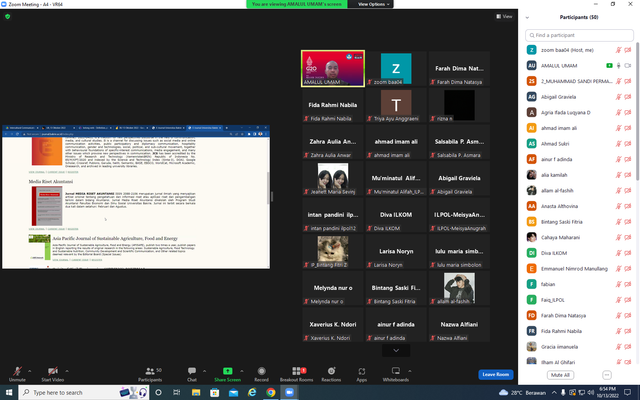Select Anasta Althovina in participant list
This screenshot has height=400, width=640.
pyautogui.click(x=579, y=206)
